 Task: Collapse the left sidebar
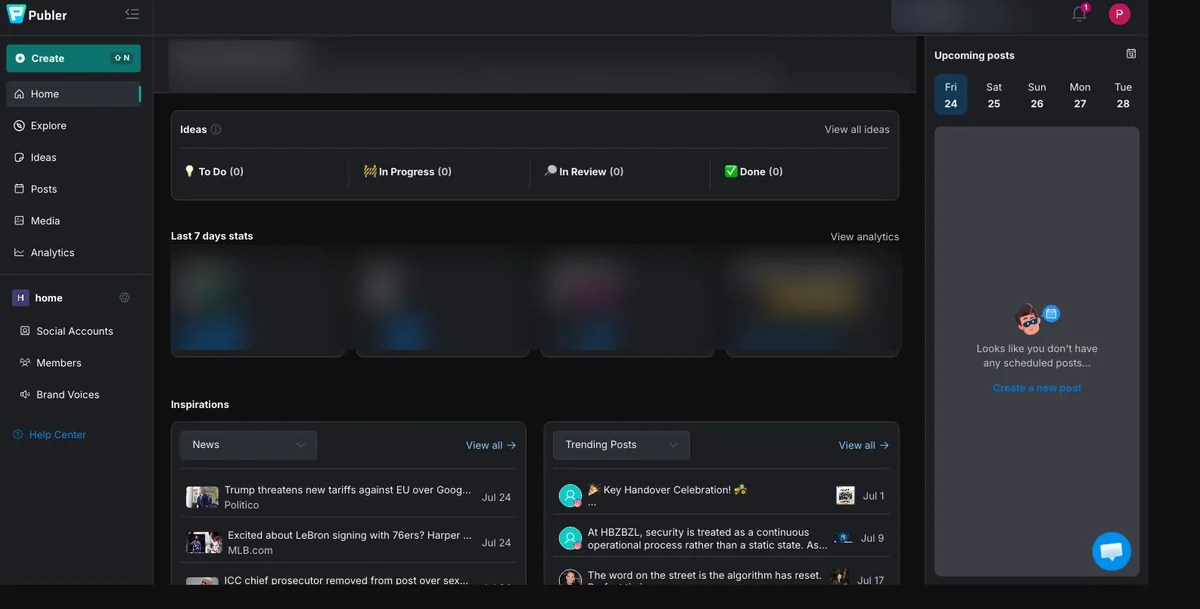coord(132,14)
